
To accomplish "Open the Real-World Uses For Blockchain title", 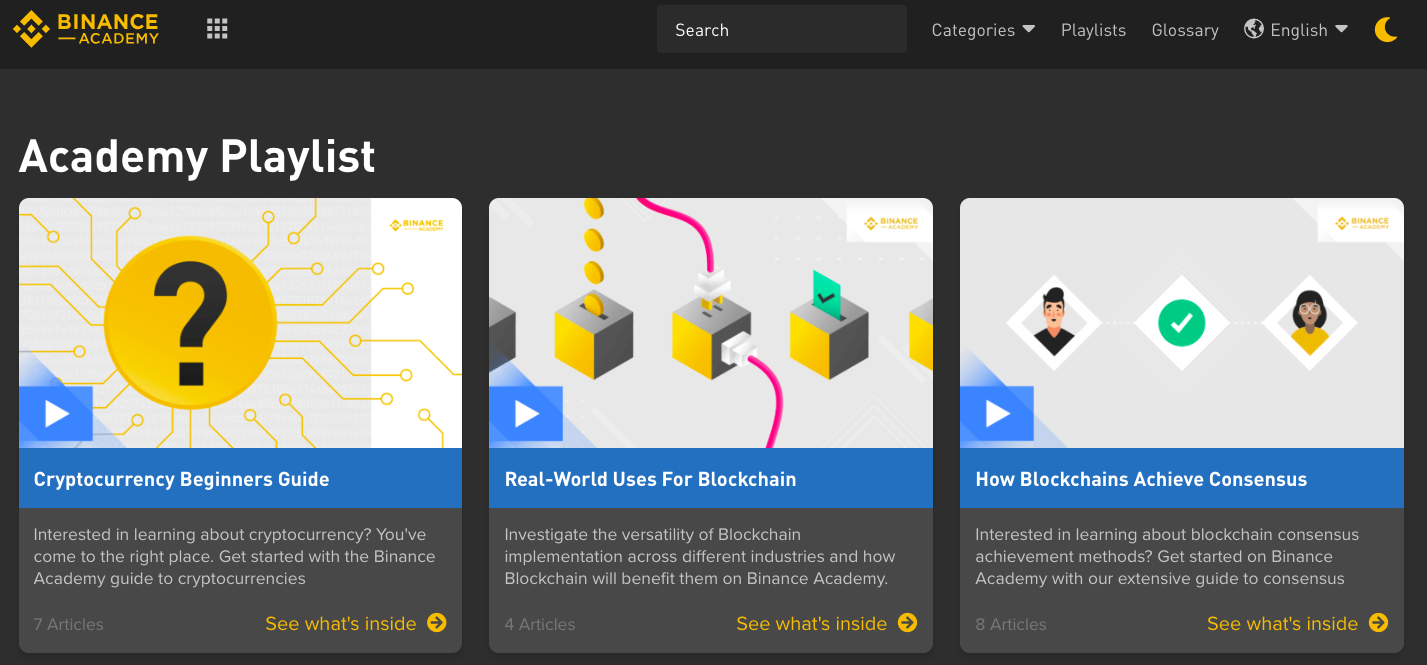I will [650, 479].
